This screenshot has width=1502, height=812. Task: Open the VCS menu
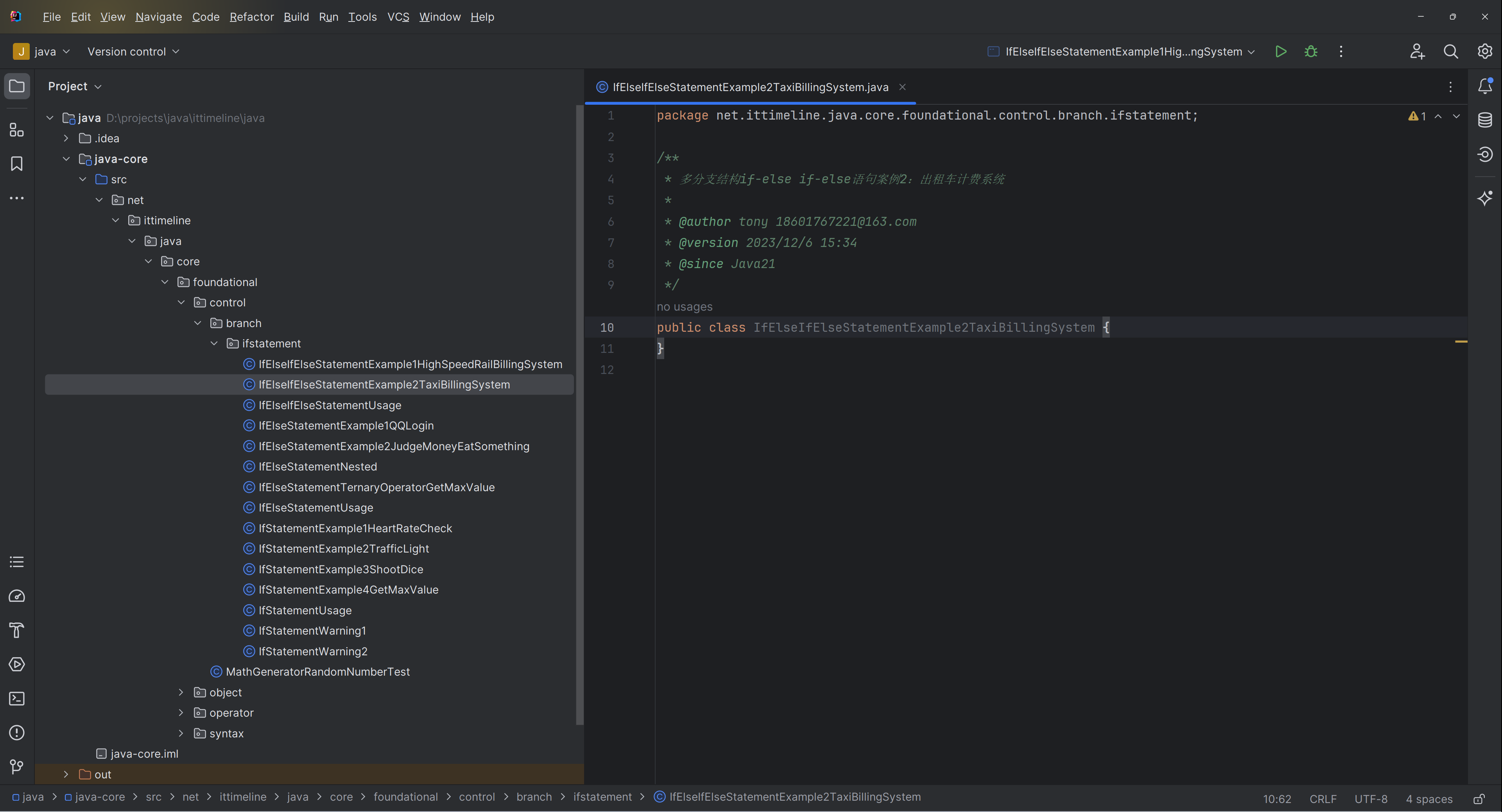pyautogui.click(x=398, y=17)
